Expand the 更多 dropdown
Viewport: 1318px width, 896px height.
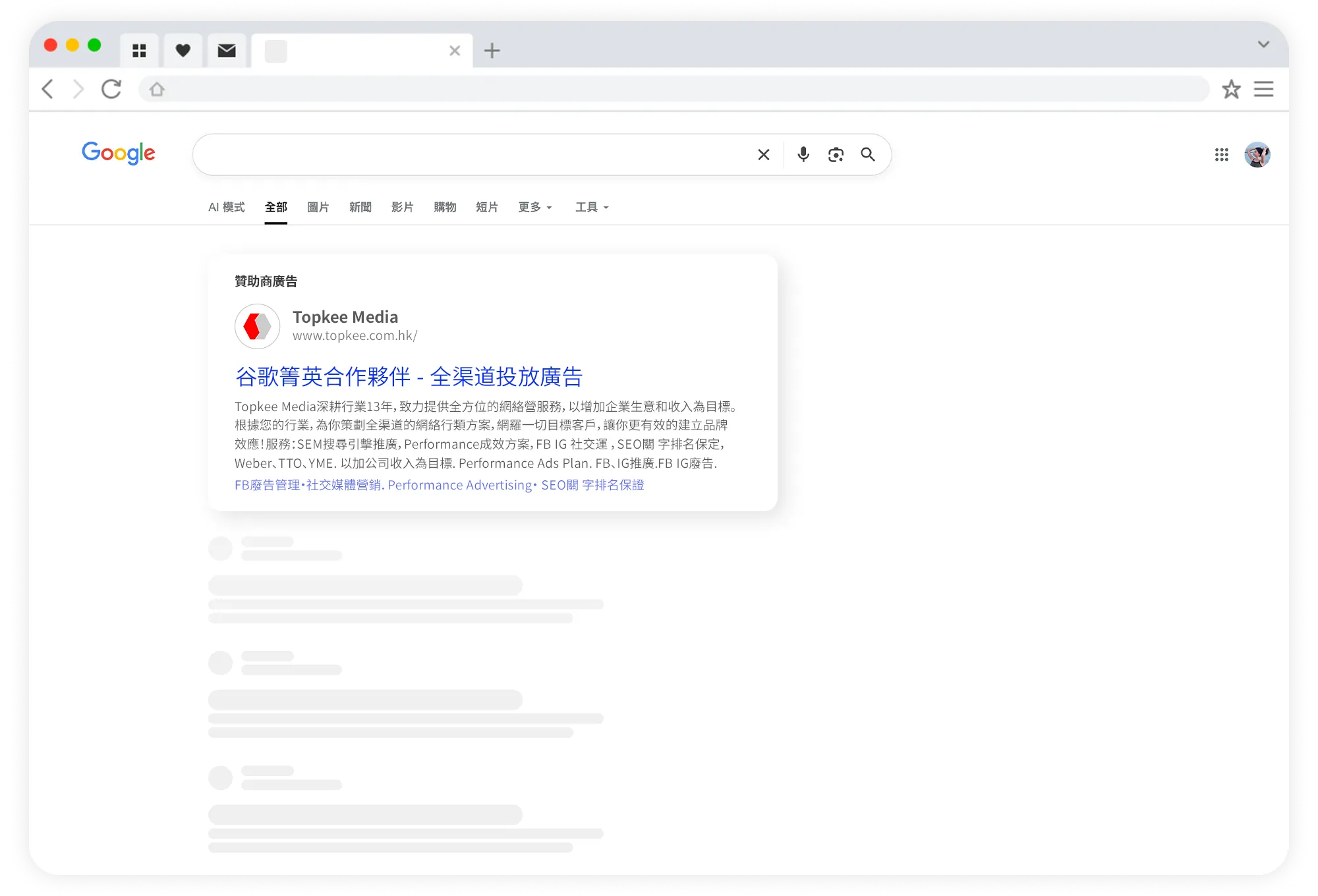(534, 207)
